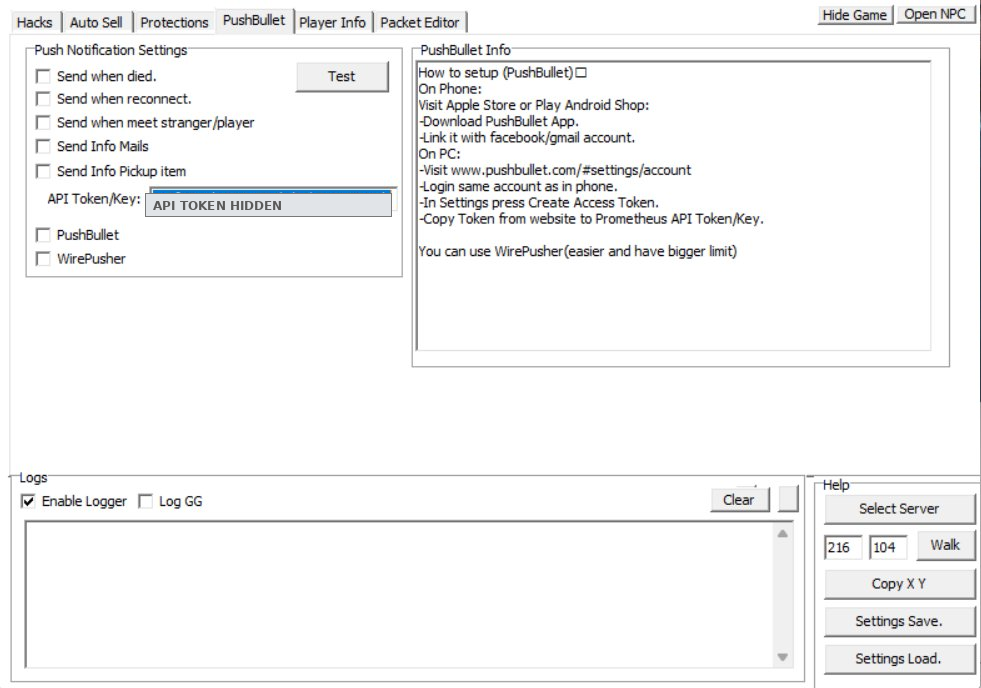Enable Send when died checkbox
Image resolution: width=981 pixels, height=688 pixels.
pyautogui.click(x=43, y=76)
